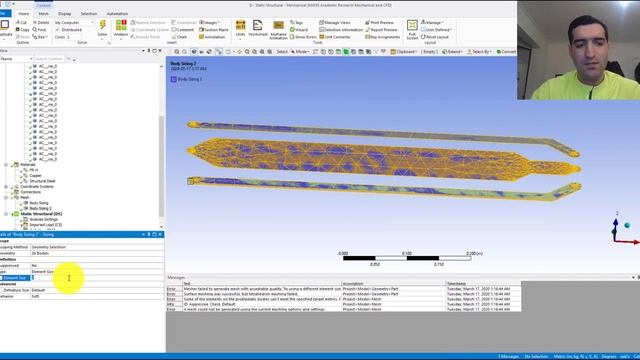Viewport: 640px width, 360px height.
Task: Click Show Errors
Action: [x=303, y=37]
